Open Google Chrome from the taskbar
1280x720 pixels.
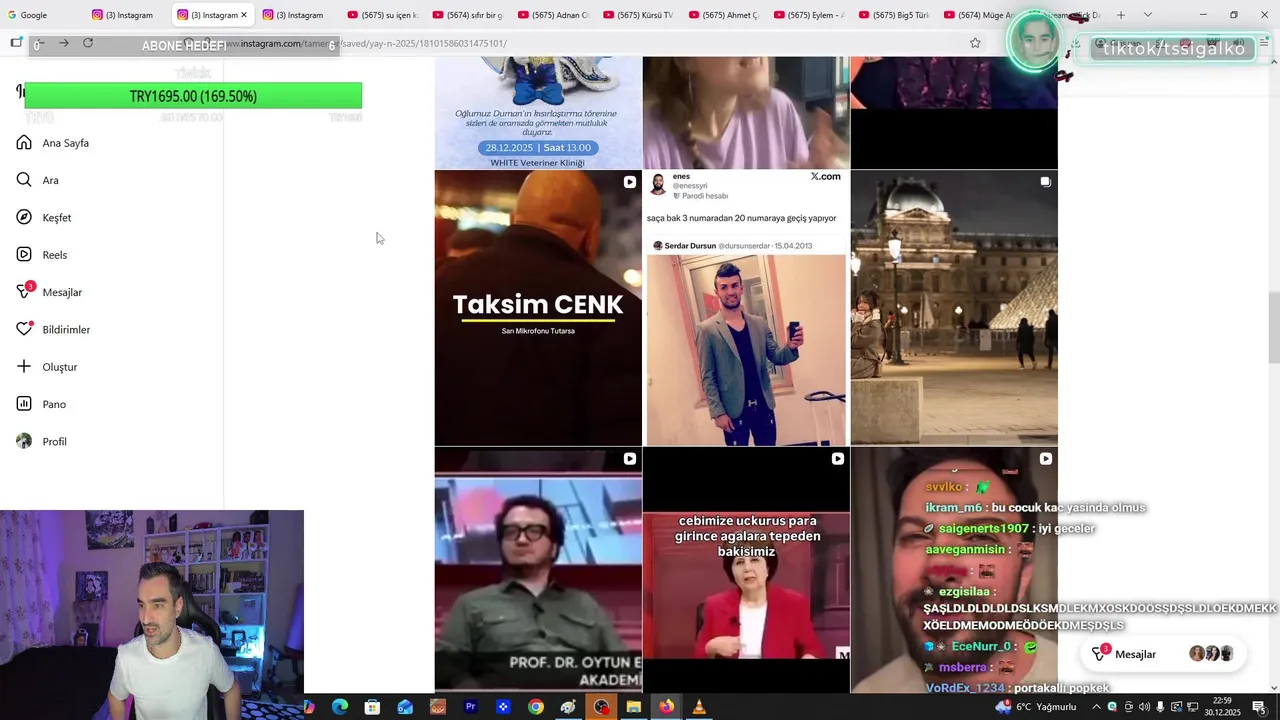[536, 707]
